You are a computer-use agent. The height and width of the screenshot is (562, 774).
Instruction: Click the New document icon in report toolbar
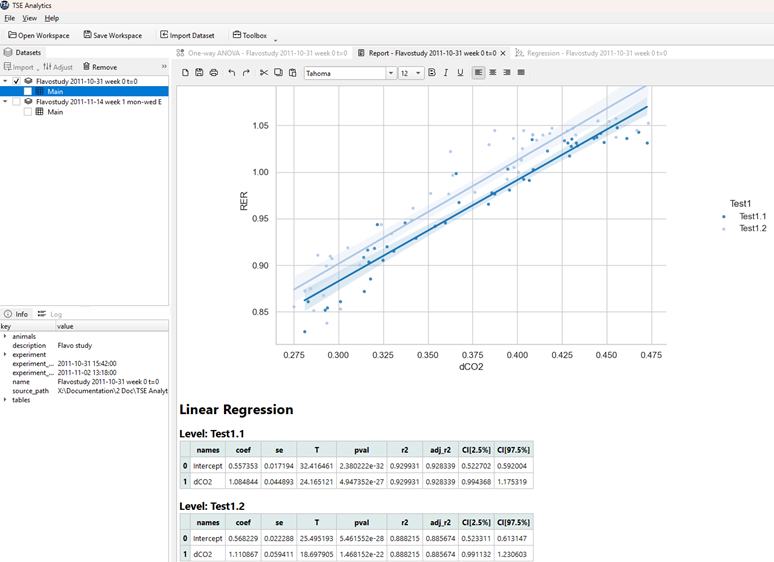(185, 73)
